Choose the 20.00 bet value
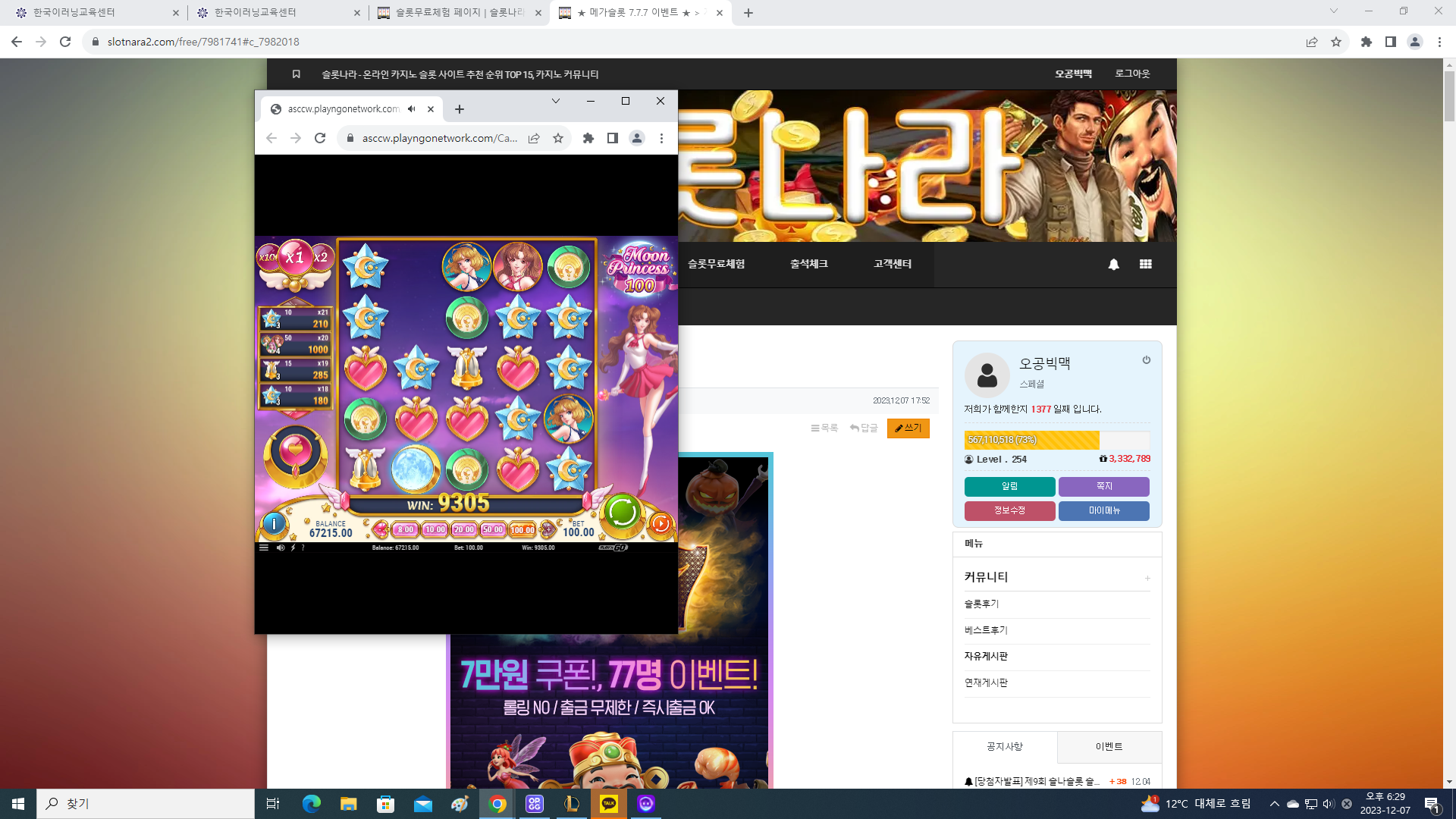1456x819 pixels. click(464, 529)
